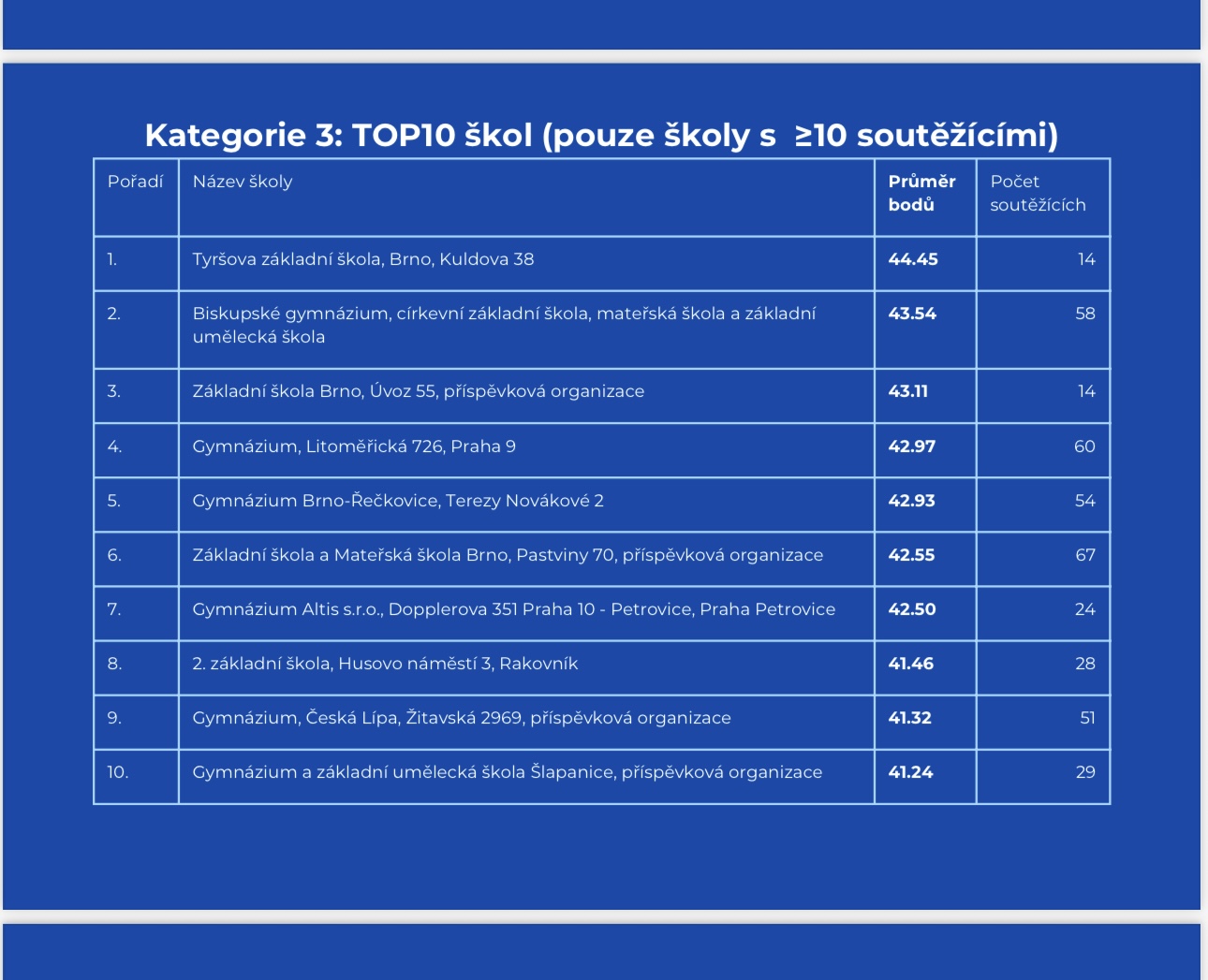Click the average score 44.45
This screenshot has width=1208, height=980.
913,259
